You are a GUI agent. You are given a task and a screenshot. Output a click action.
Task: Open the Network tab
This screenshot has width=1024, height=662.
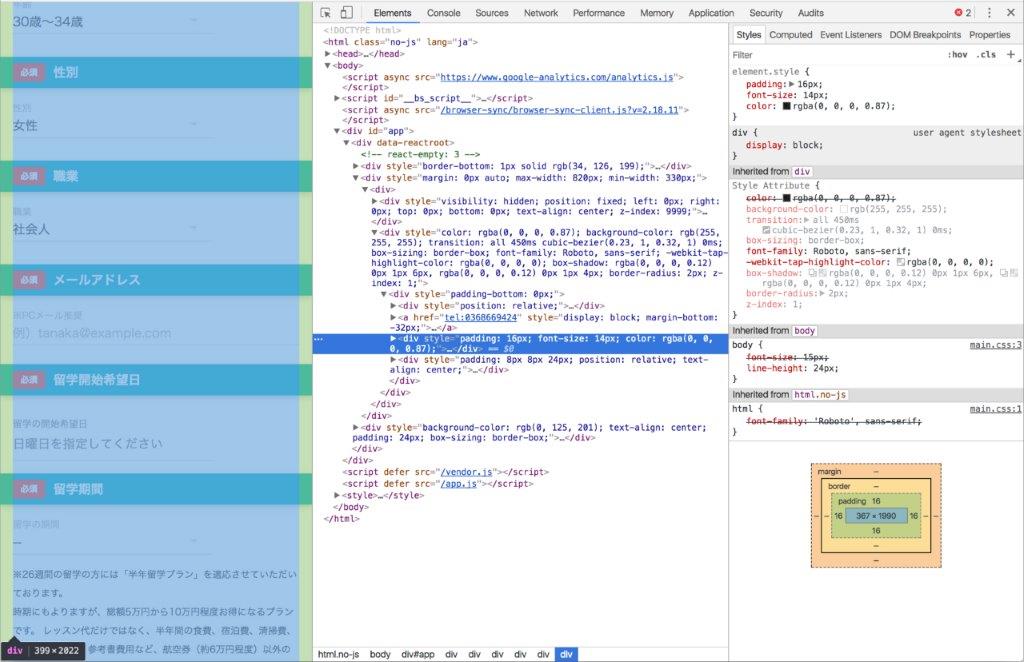(x=541, y=12)
